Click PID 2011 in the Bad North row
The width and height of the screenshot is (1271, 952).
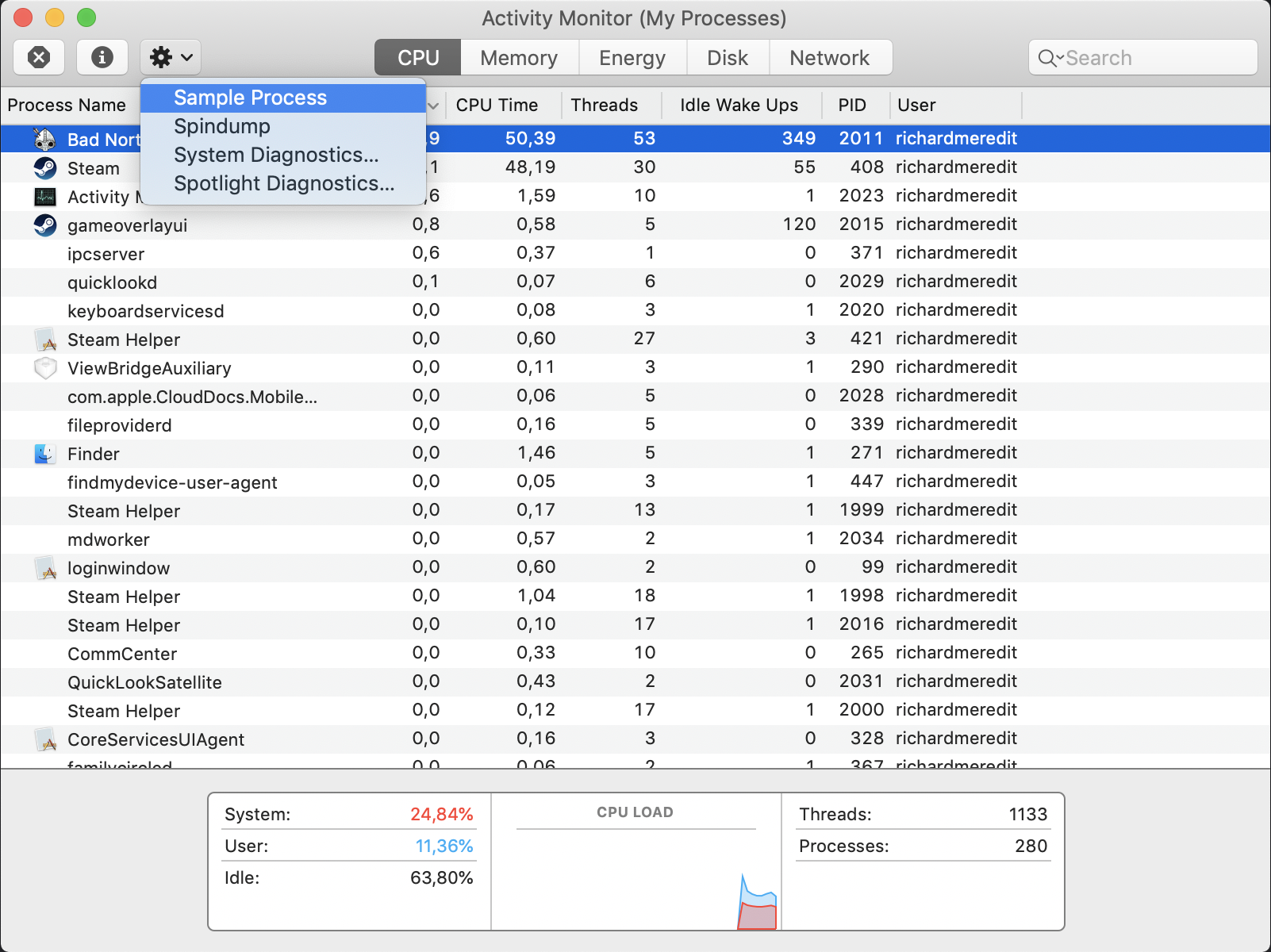pyautogui.click(x=861, y=139)
